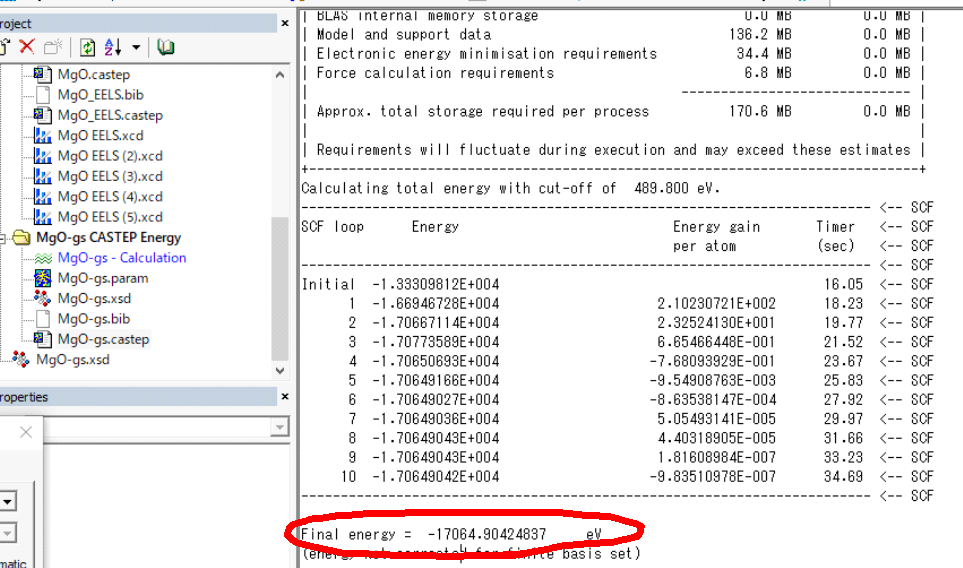Click the yellow folder icon of MgO-gs CASTEP Energy

pyautogui.click(x=21, y=237)
